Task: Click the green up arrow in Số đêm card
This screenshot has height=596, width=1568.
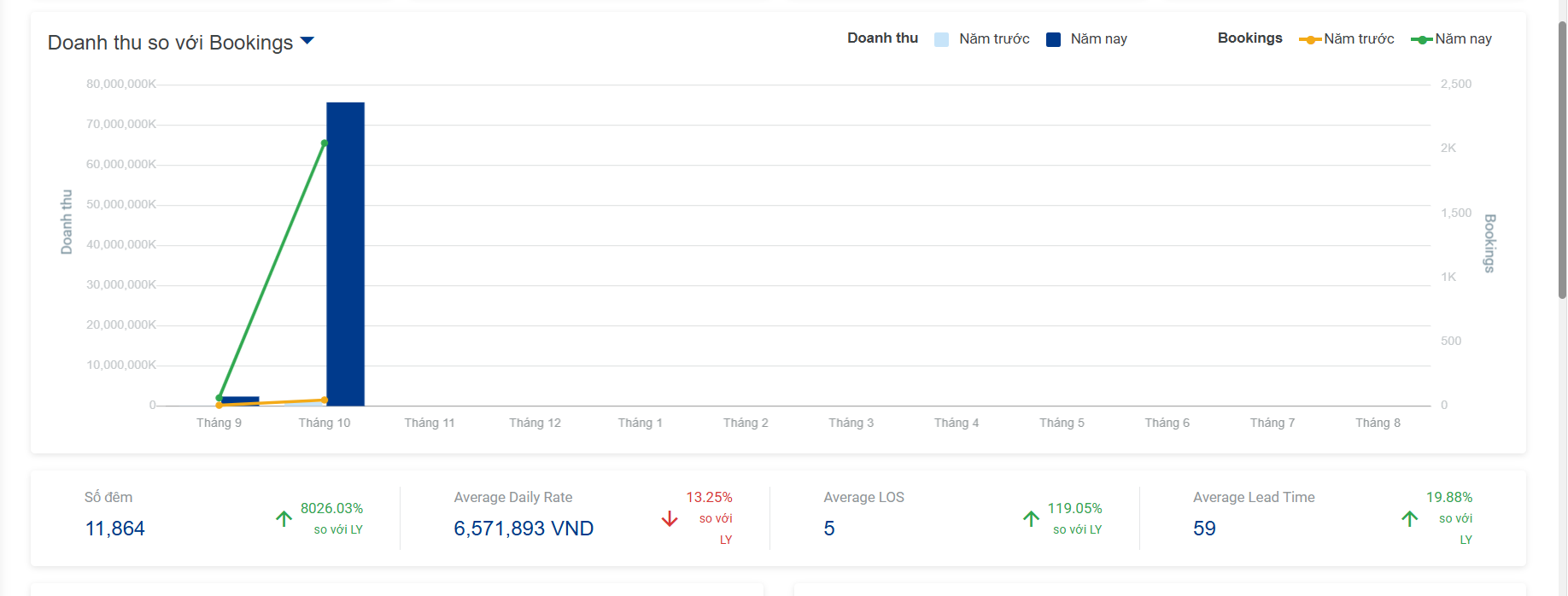Action: click(x=284, y=518)
